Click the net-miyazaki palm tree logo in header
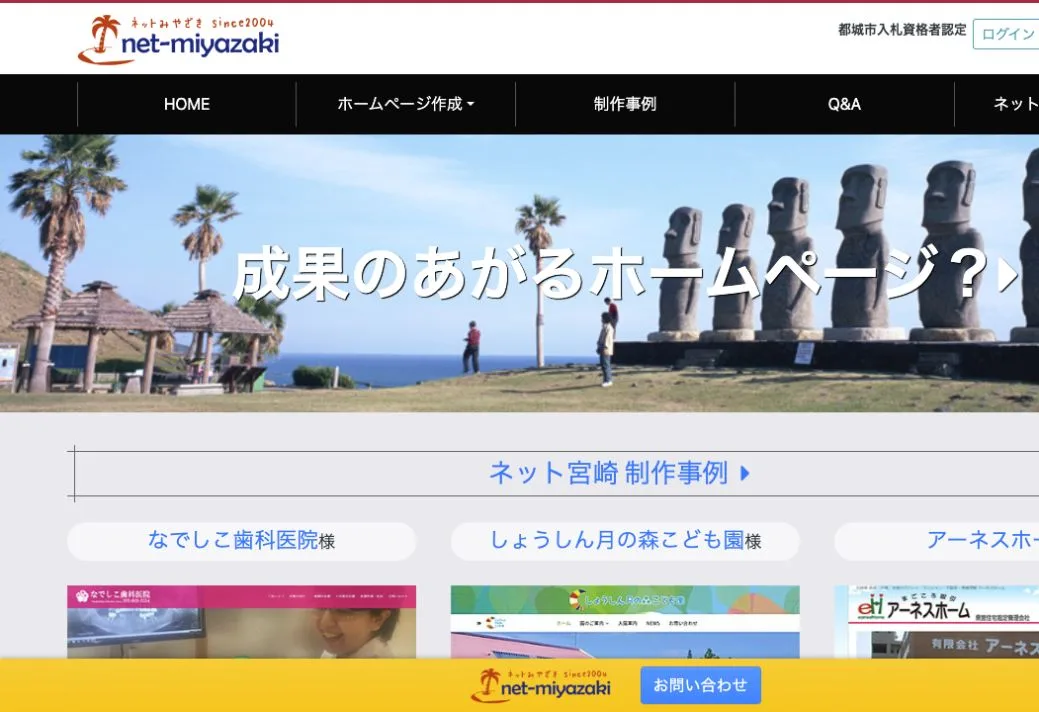1039x712 pixels. pos(178,40)
